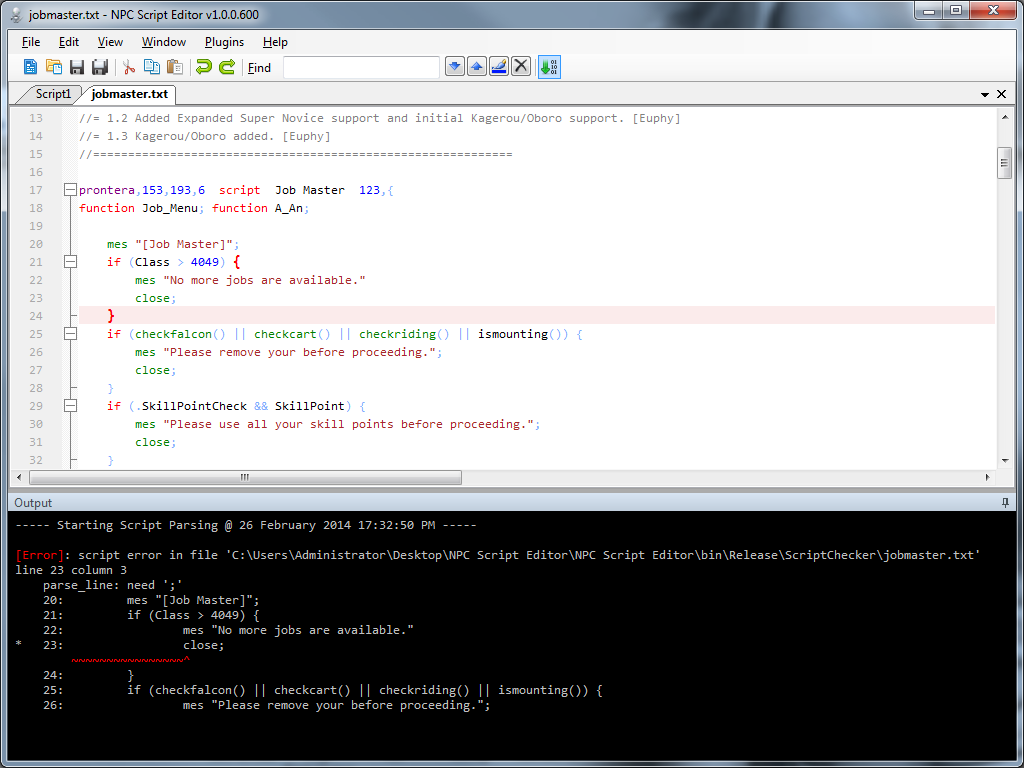This screenshot has height=768, width=1024.
Task: Collapse the if block at line 29
Action: [x=70, y=406]
